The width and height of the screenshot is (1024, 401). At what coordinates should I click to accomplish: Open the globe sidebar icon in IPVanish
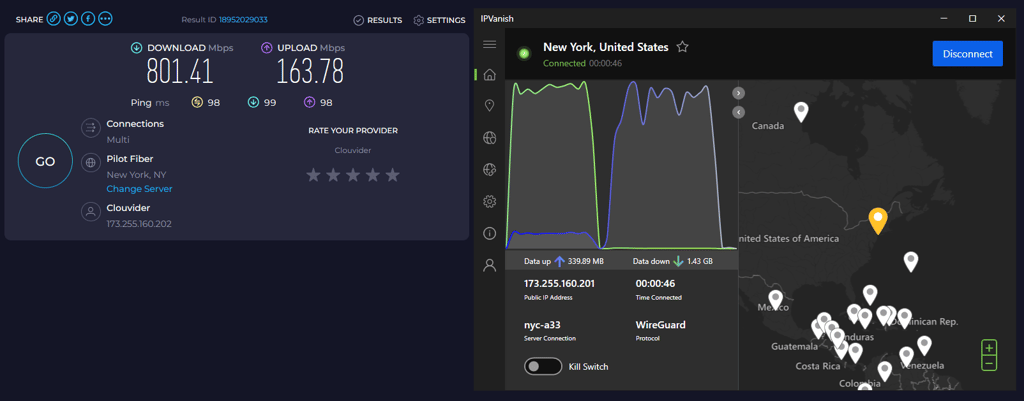click(489, 138)
